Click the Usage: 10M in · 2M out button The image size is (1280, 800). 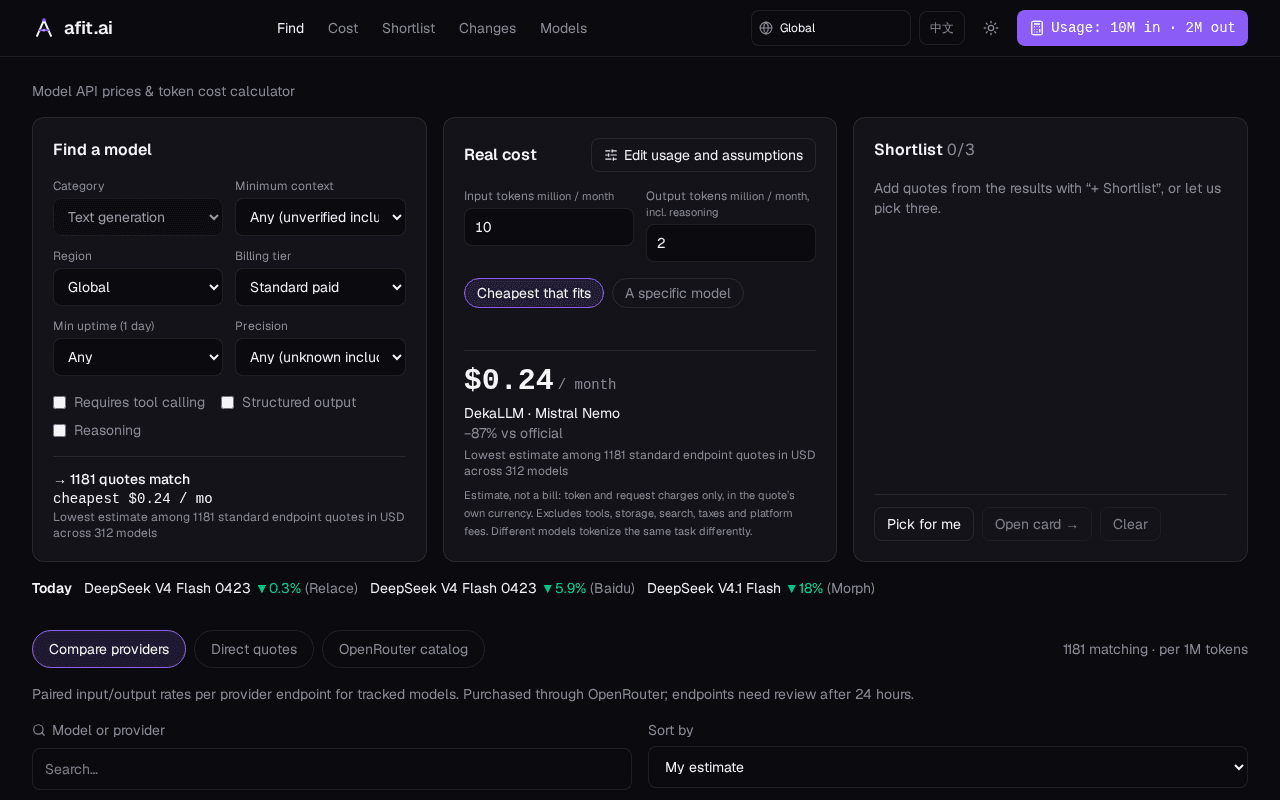click(1132, 28)
